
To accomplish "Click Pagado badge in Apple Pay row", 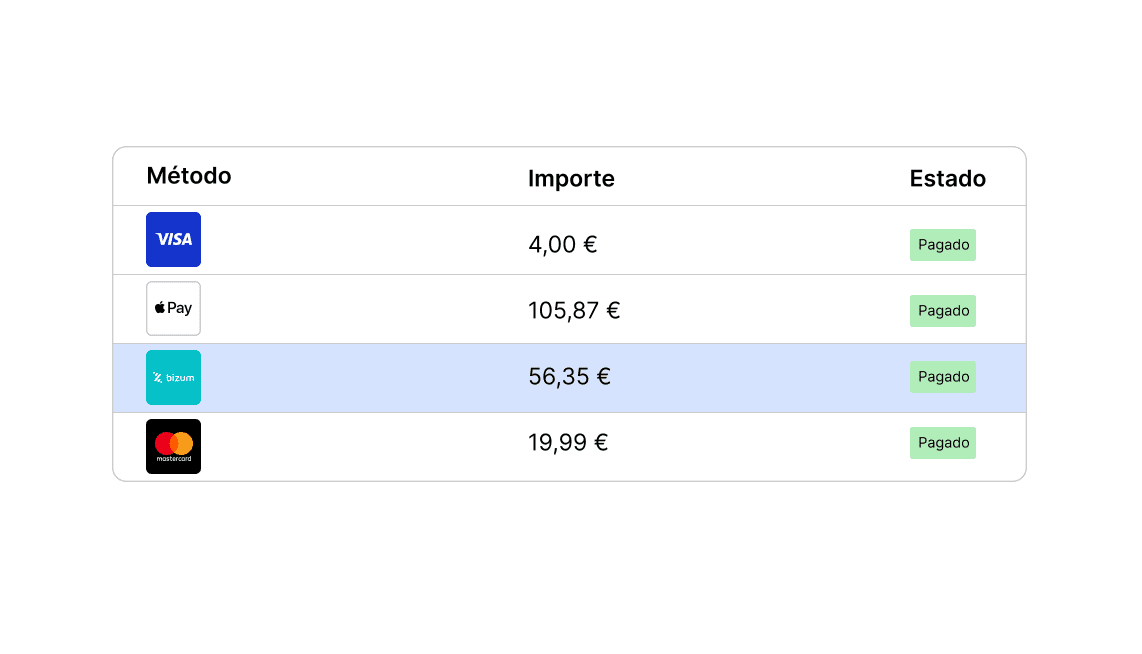I will [x=943, y=311].
